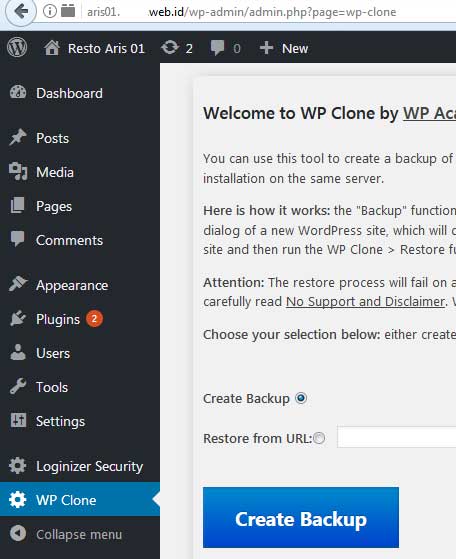Click the Tools wrench icon
This screenshot has width=456, height=559.
[x=18, y=386]
